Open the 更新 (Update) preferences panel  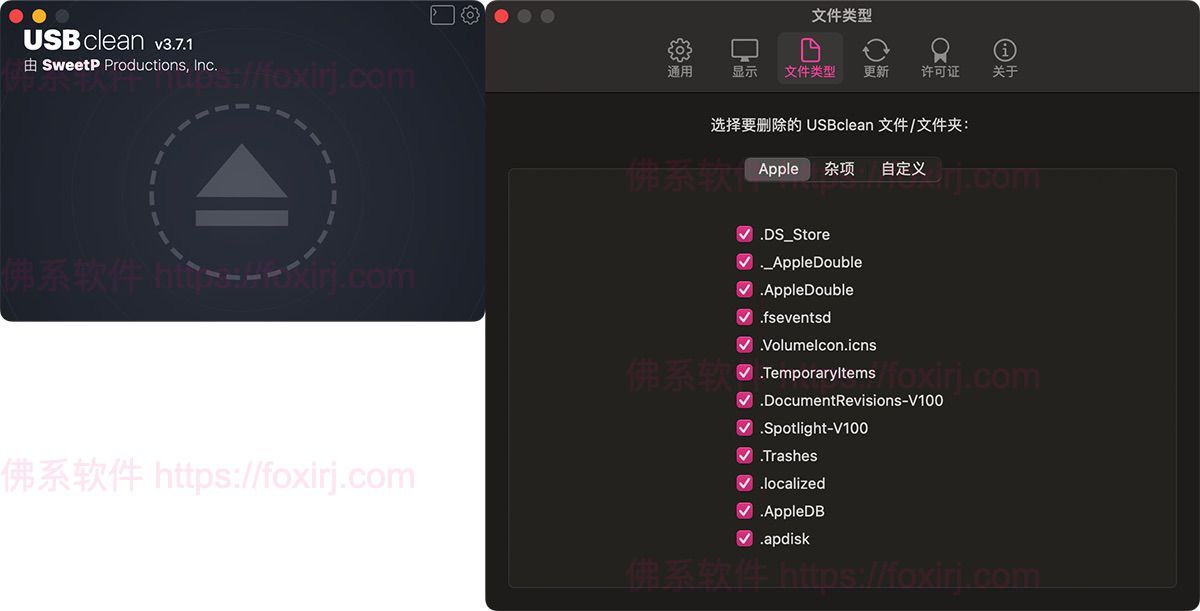pos(874,57)
